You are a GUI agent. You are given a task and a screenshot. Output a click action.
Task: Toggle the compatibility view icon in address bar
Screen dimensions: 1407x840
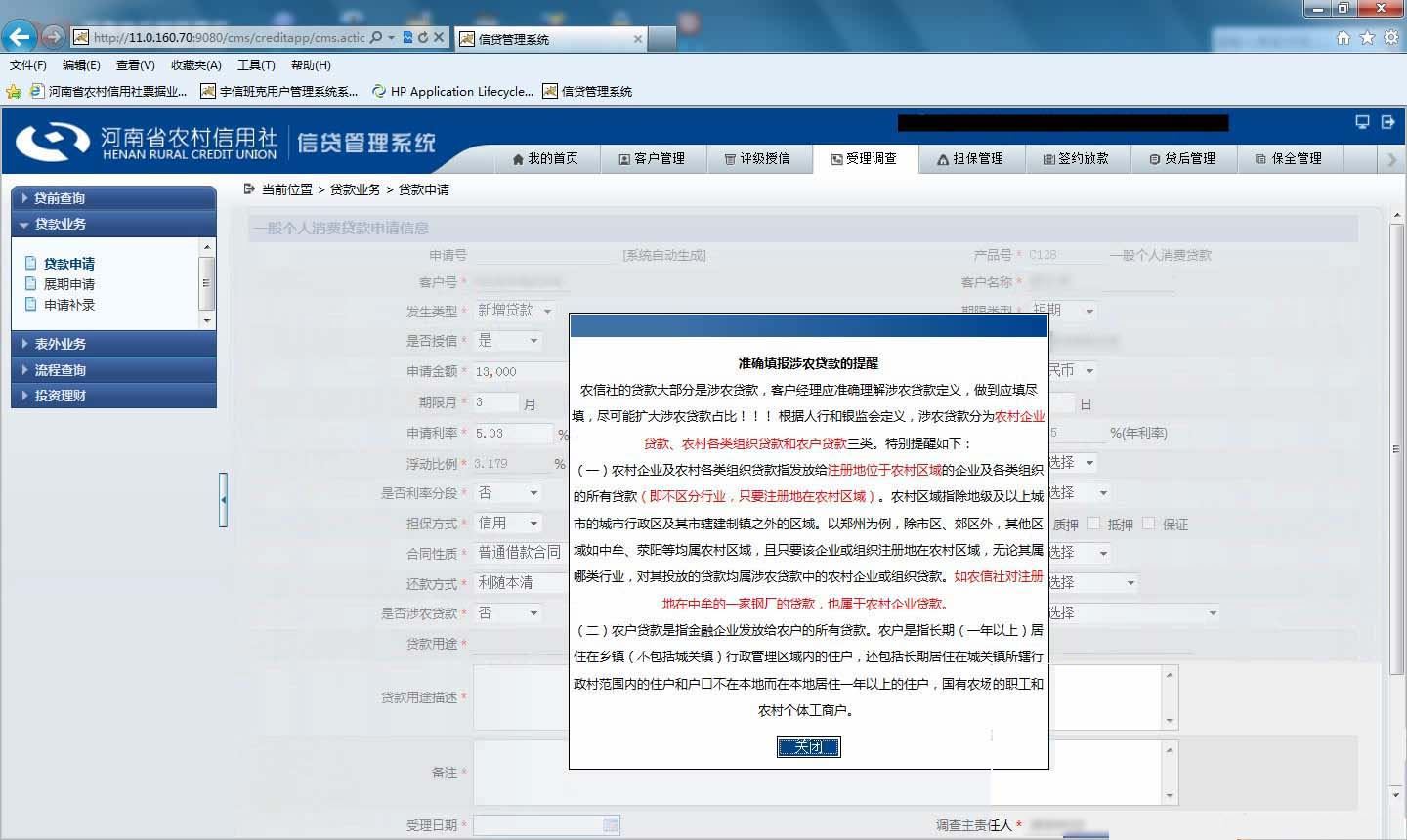point(407,37)
